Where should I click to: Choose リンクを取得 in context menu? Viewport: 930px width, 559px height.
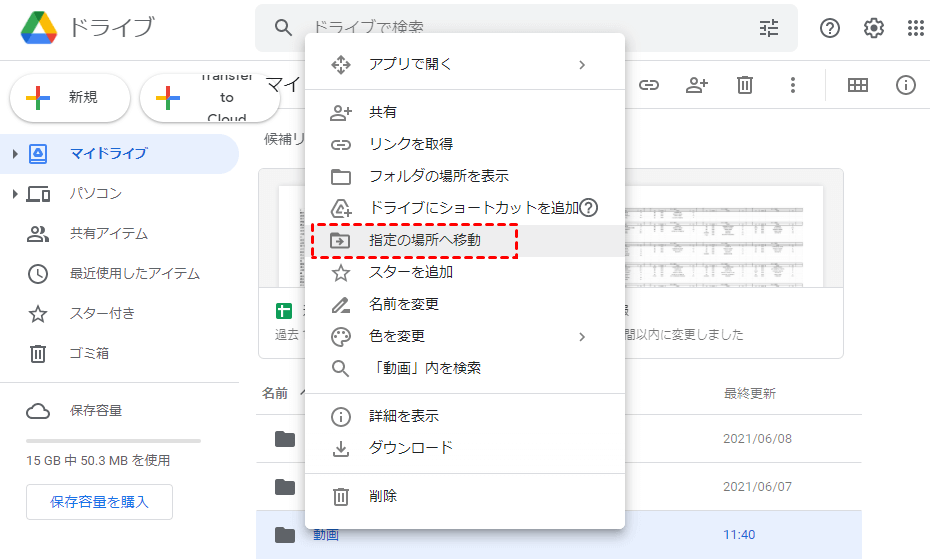(x=464, y=144)
